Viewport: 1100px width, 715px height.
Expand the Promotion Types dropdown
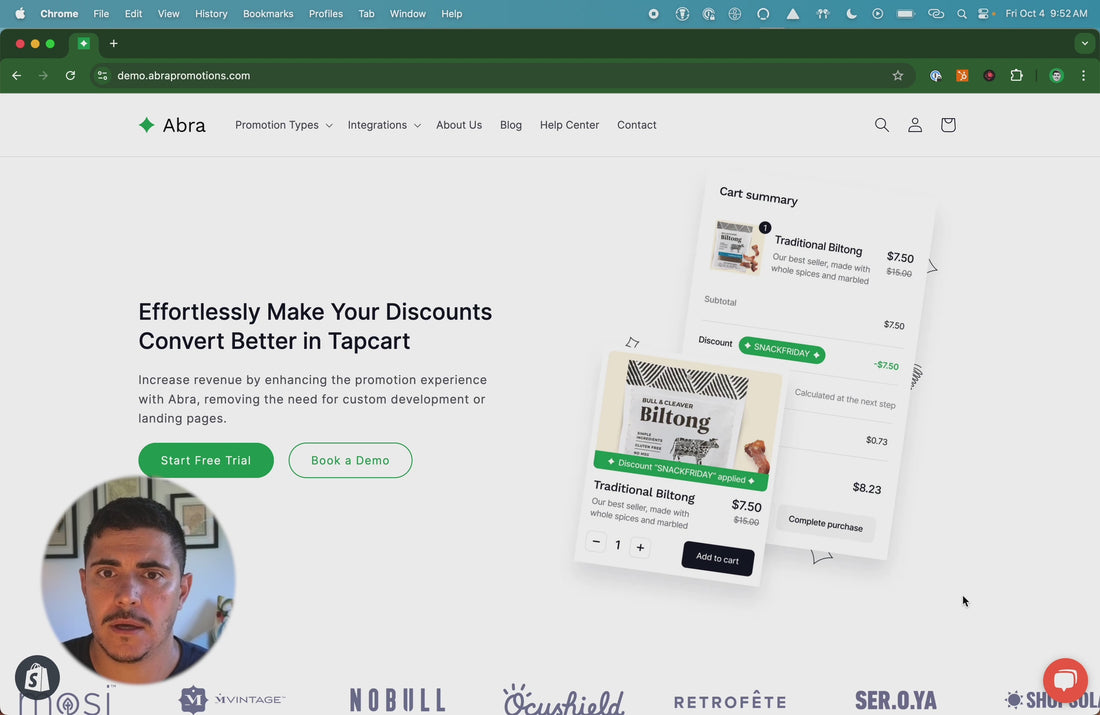[283, 125]
